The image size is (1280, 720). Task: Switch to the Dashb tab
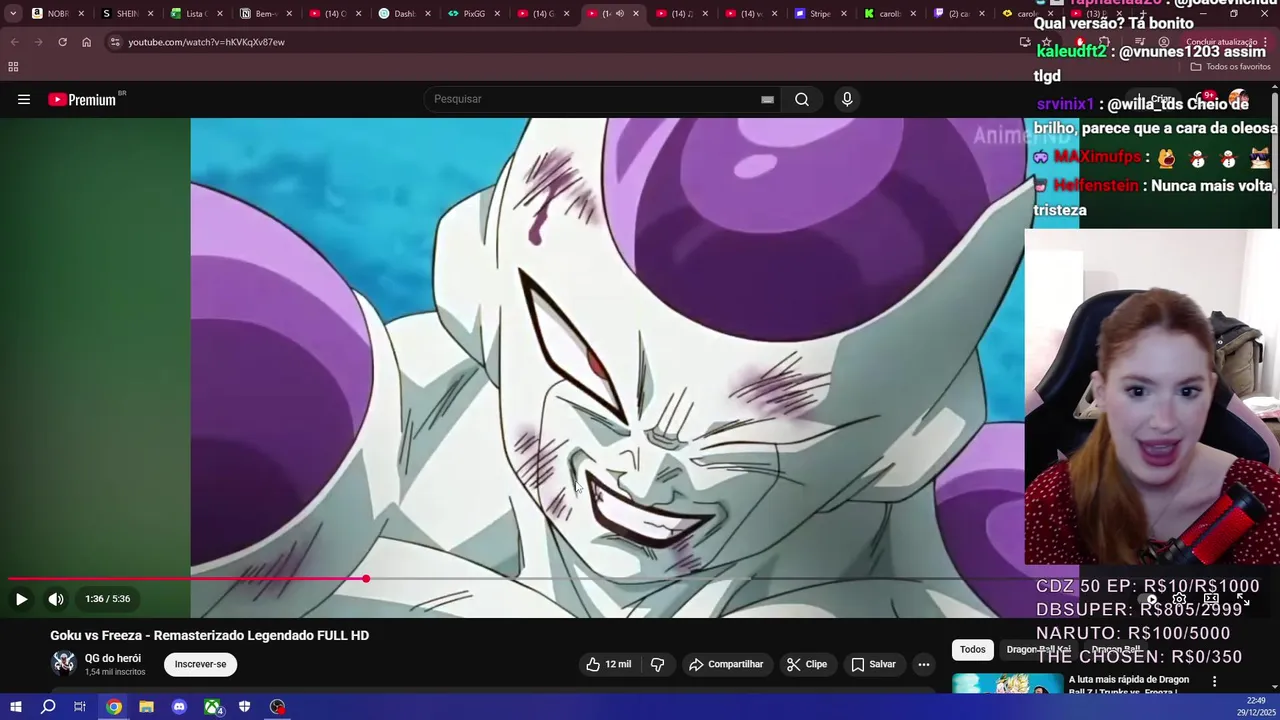(403, 14)
